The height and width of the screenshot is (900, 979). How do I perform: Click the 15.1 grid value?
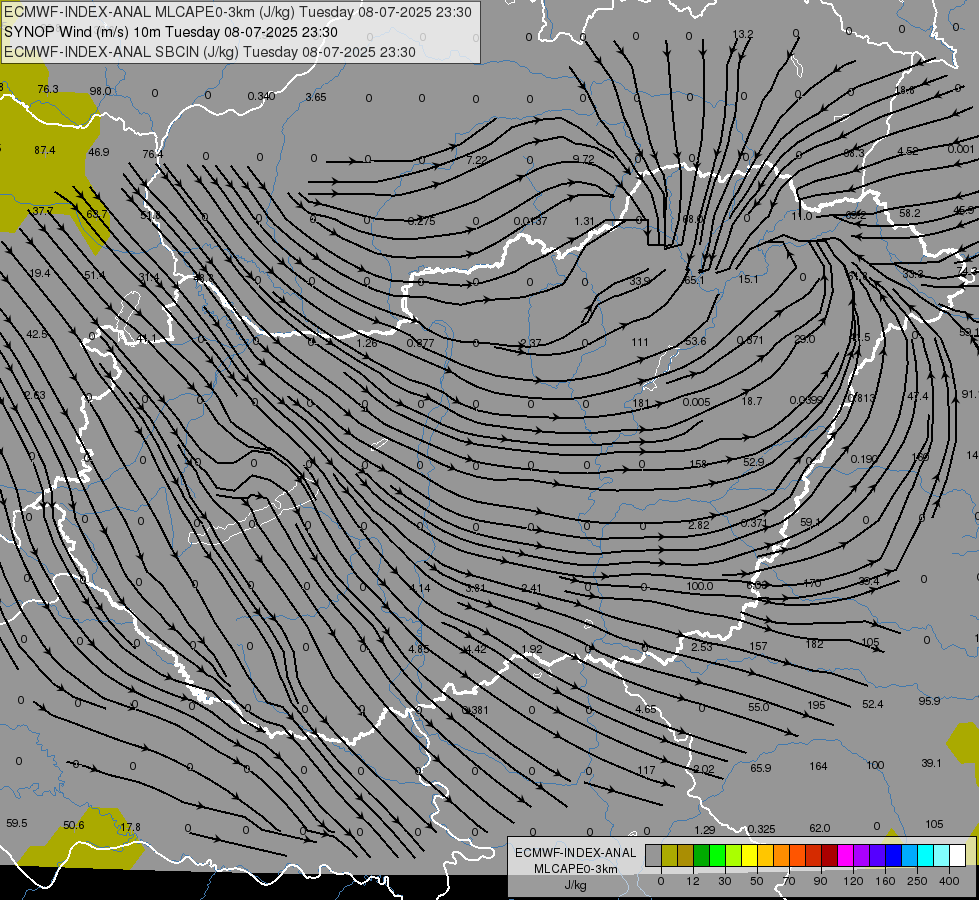coord(748,279)
